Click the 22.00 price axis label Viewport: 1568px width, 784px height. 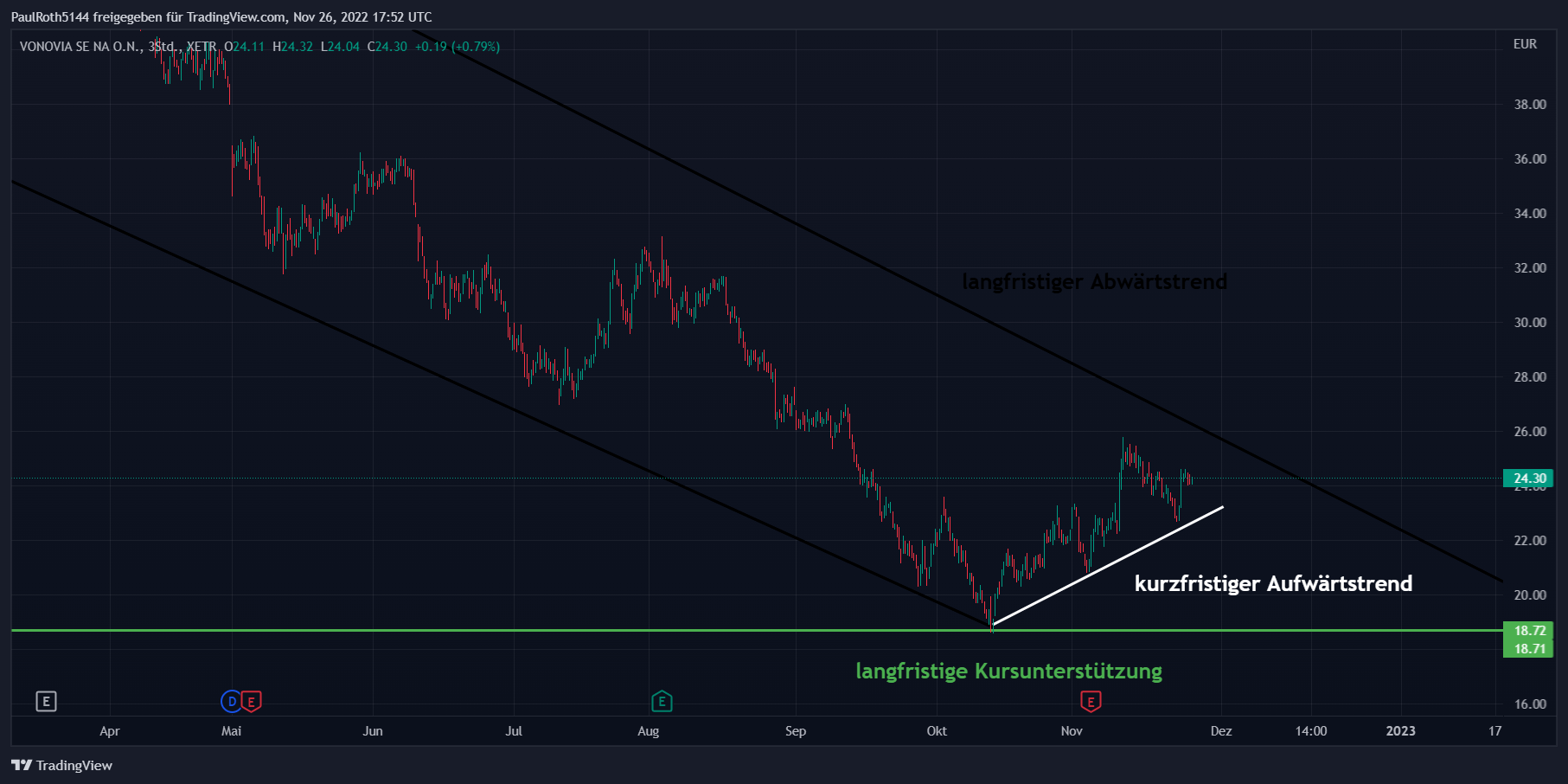pyautogui.click(x=1530, y=541)
